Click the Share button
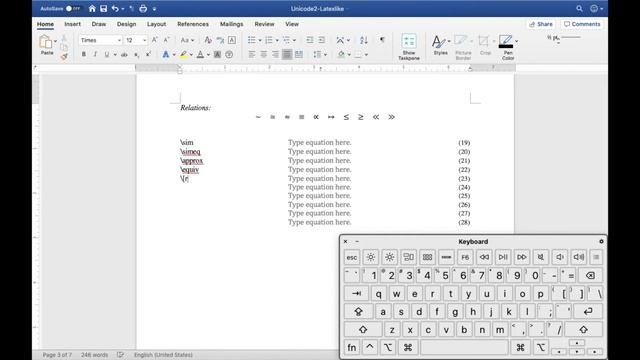640x360 pixels. point(541,24)
